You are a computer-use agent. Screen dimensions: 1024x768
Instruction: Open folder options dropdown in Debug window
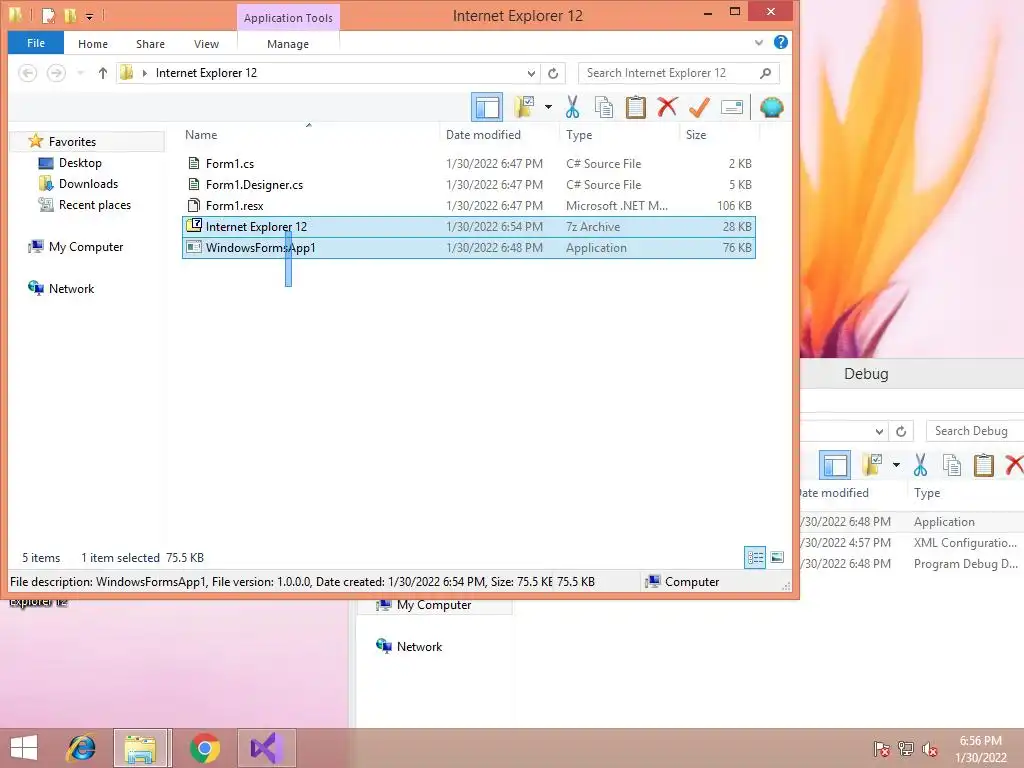pos(896,465)
